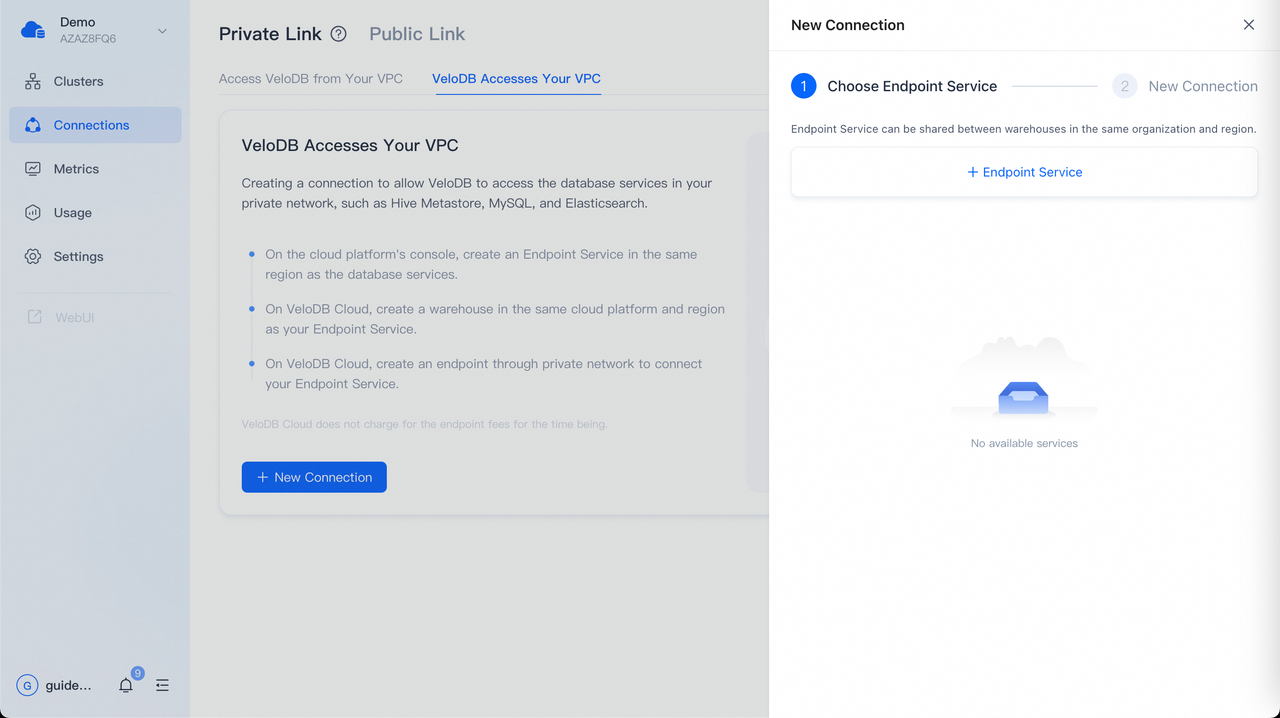This screenshot has width=1280, height=718.
Task: Click the Connections sidebar icon
Action: click(x=33, y=125)
